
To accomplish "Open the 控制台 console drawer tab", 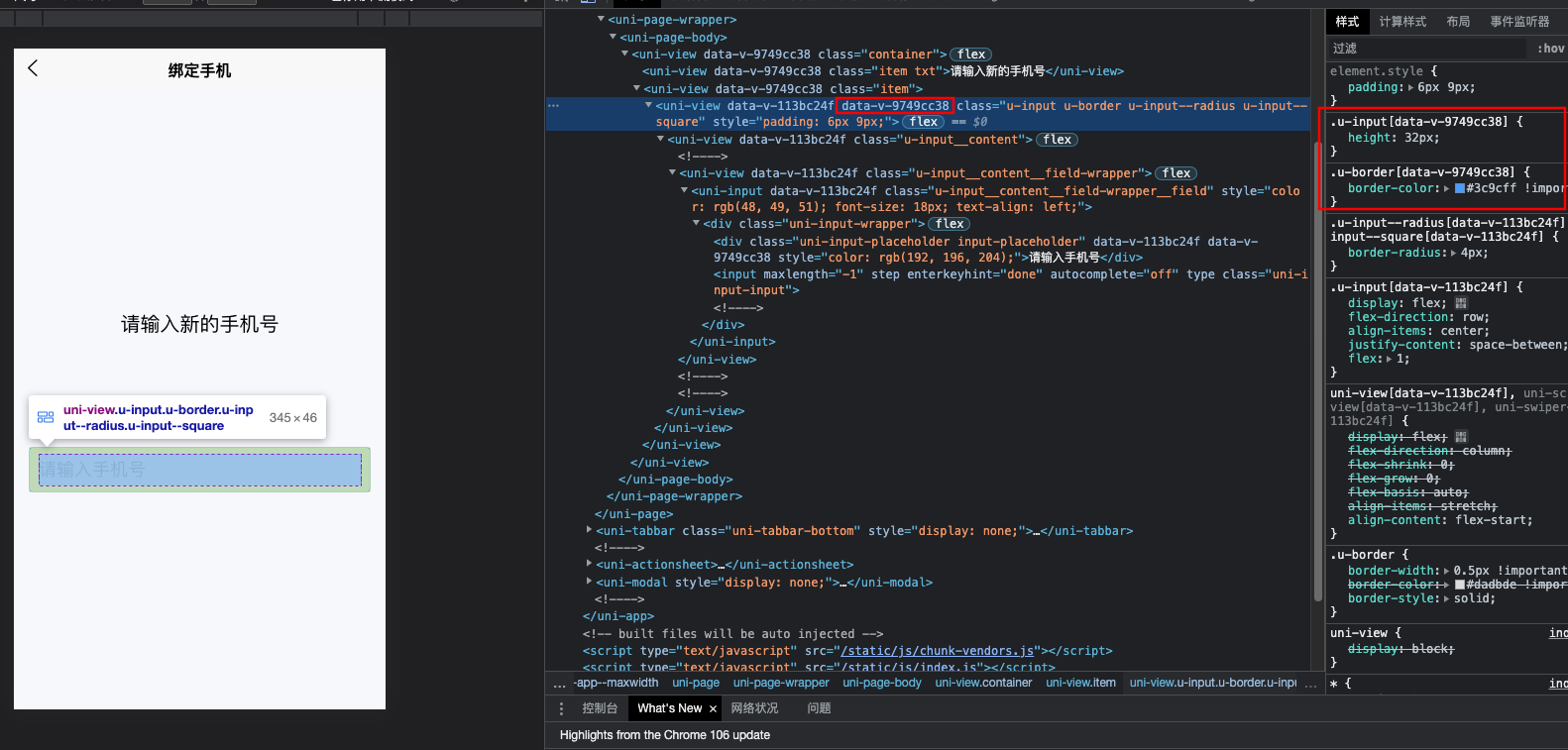I will [x=600, y=708].
